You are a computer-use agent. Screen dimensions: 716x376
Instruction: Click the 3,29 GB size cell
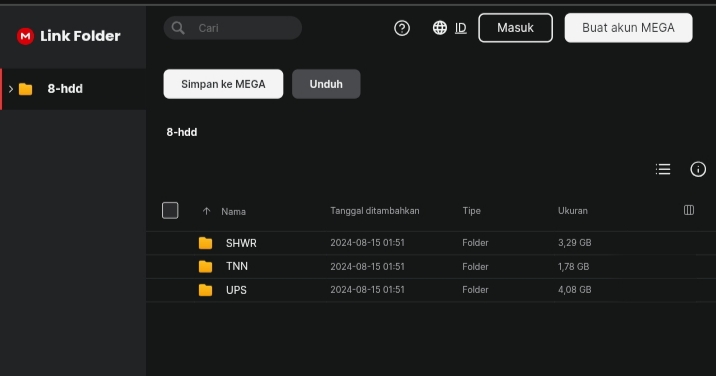pyautogui.click(x=574, y=243)
